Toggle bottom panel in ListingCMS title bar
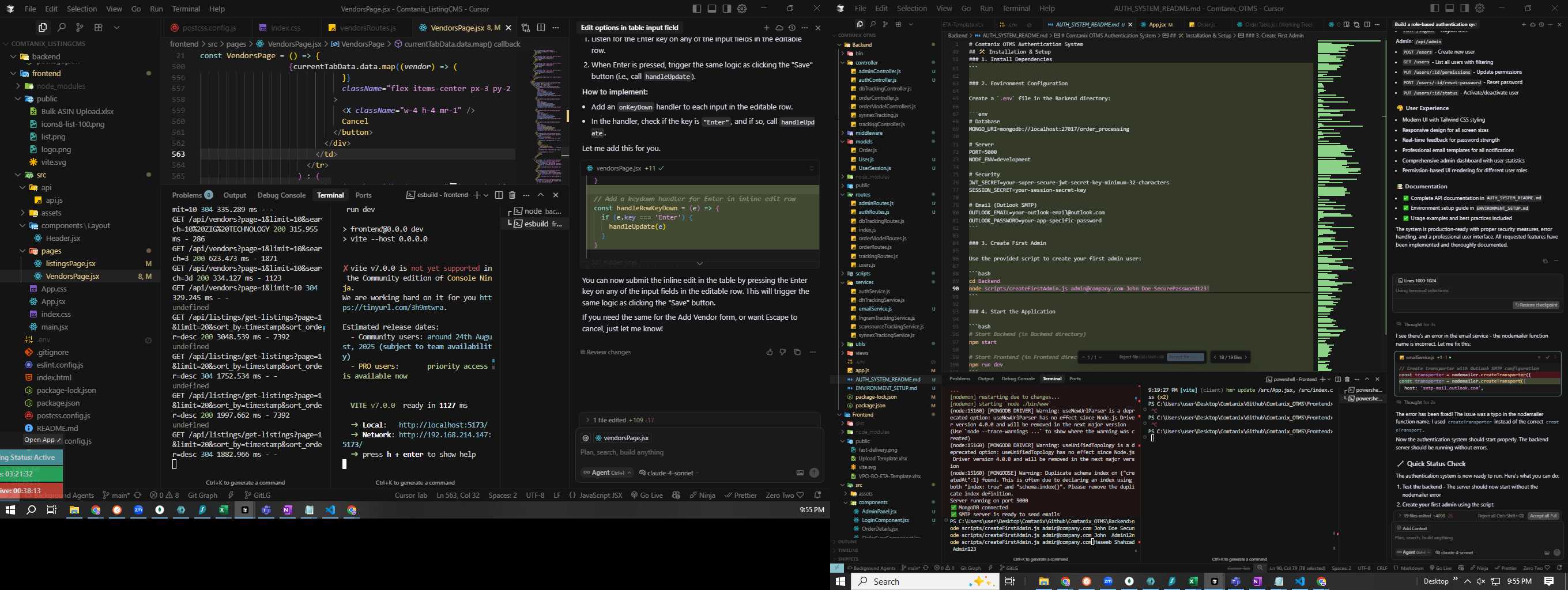1568x590 pixels. 711,9
